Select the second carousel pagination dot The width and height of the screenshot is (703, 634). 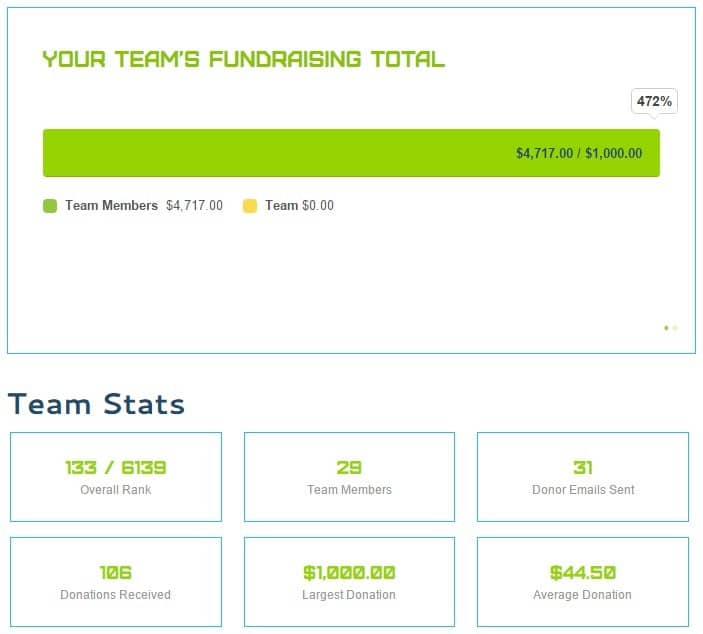(675, 328)
